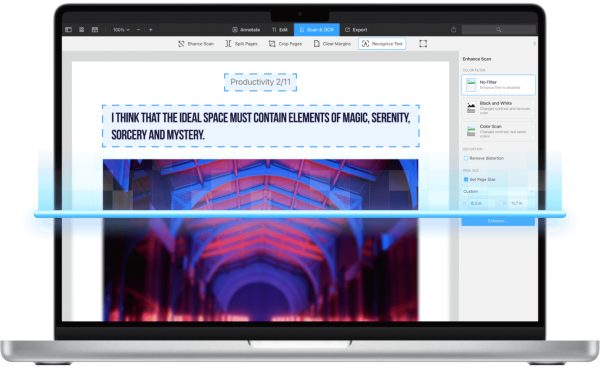
Task: Click the search field in the toolbar
Action: [x=499, y=29]
